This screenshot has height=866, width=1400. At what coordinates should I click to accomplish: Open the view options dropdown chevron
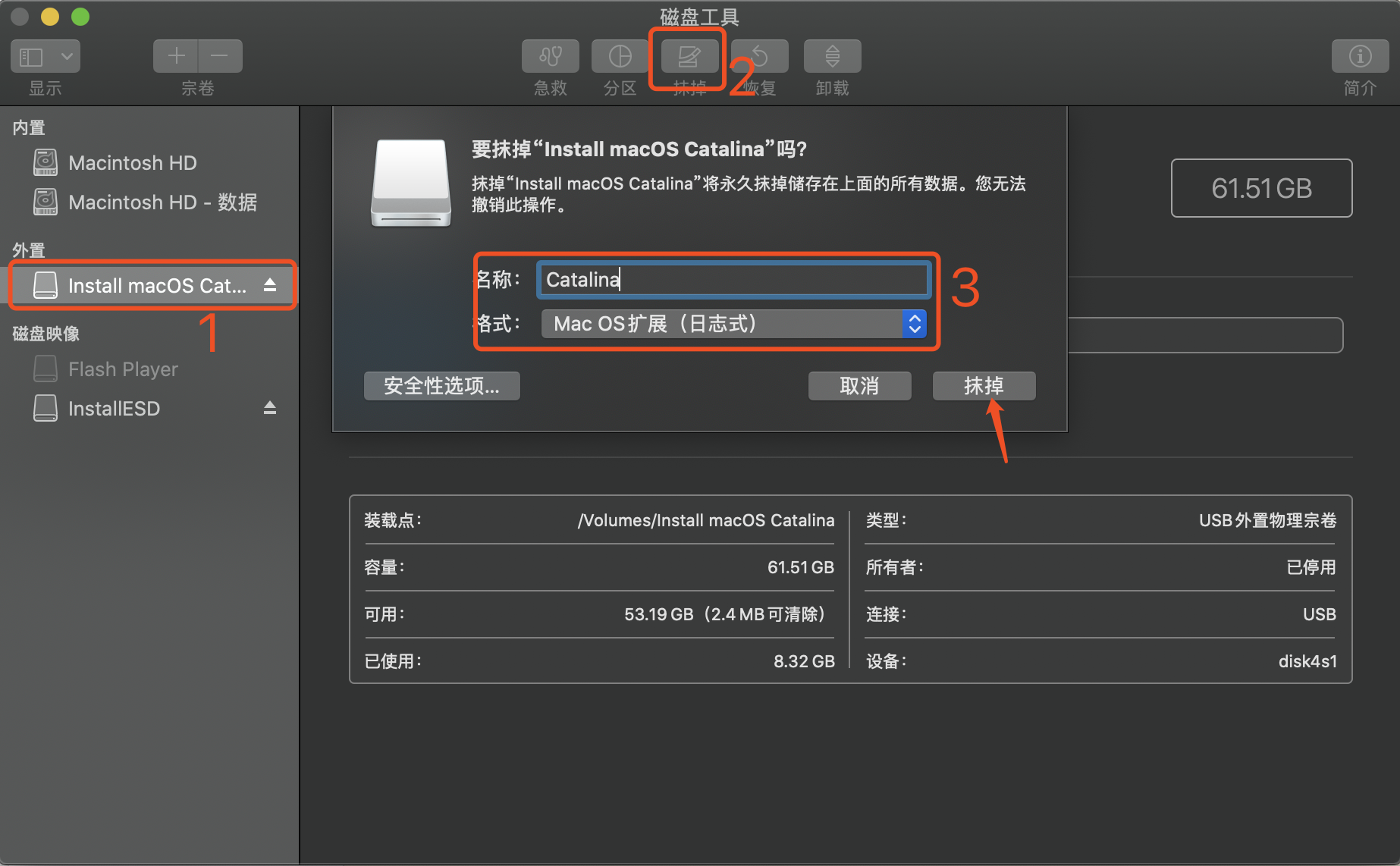pyautogui.click(x=67, y=56)
